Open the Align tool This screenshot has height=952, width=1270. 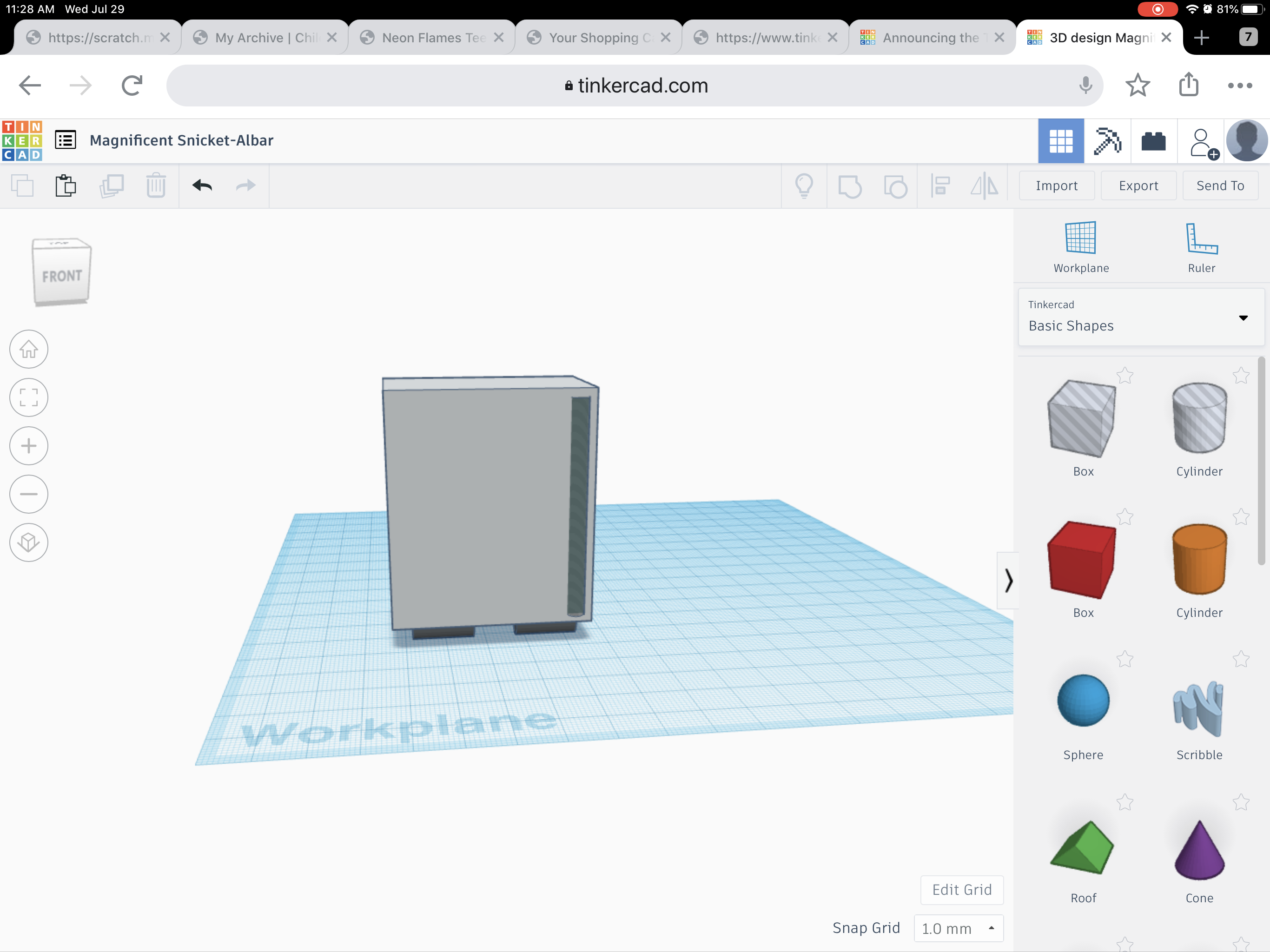coord(940,186)
